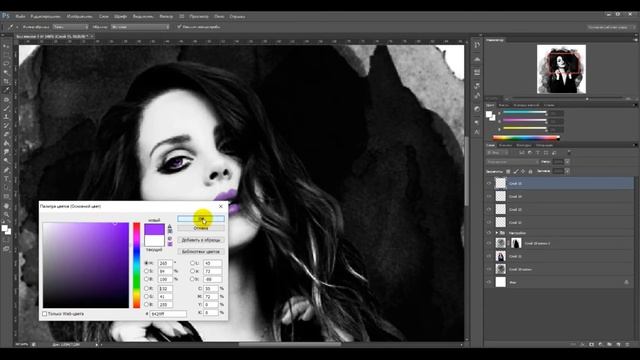Select the S saturation radio button
640x360 pixels.
point(147,271)
